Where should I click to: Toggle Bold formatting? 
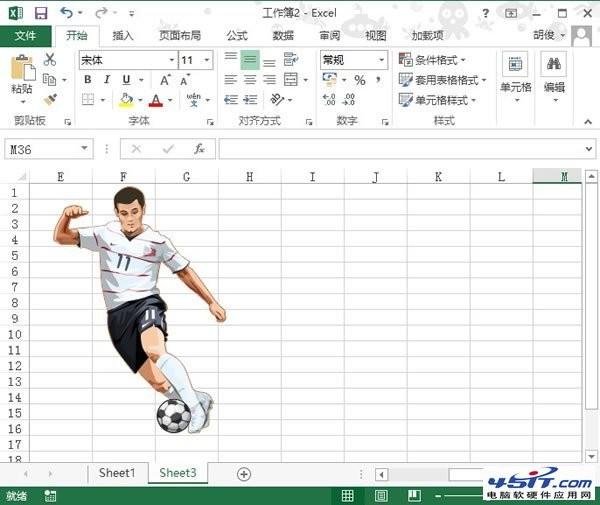[88, 80]
